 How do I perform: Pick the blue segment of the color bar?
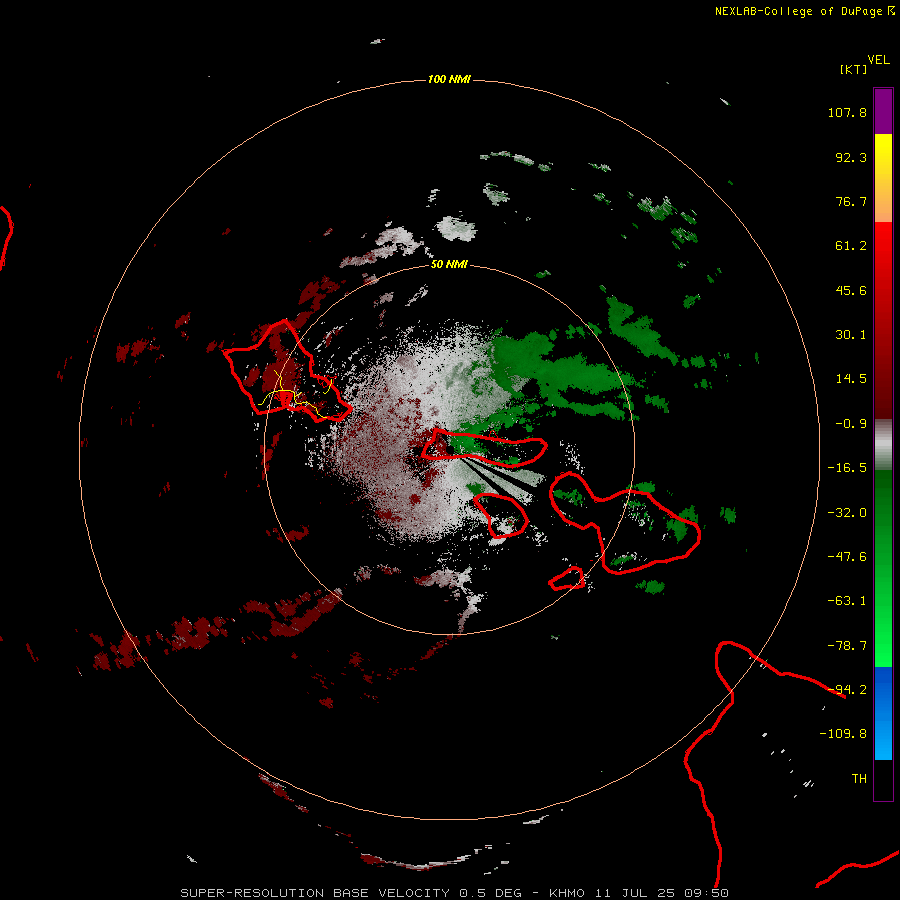coord(883,713)
